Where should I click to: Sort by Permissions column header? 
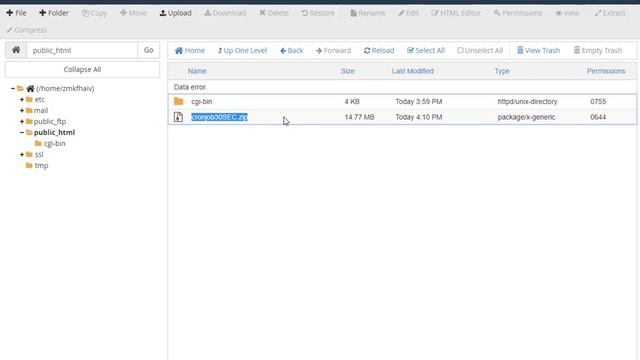[606, 71]
